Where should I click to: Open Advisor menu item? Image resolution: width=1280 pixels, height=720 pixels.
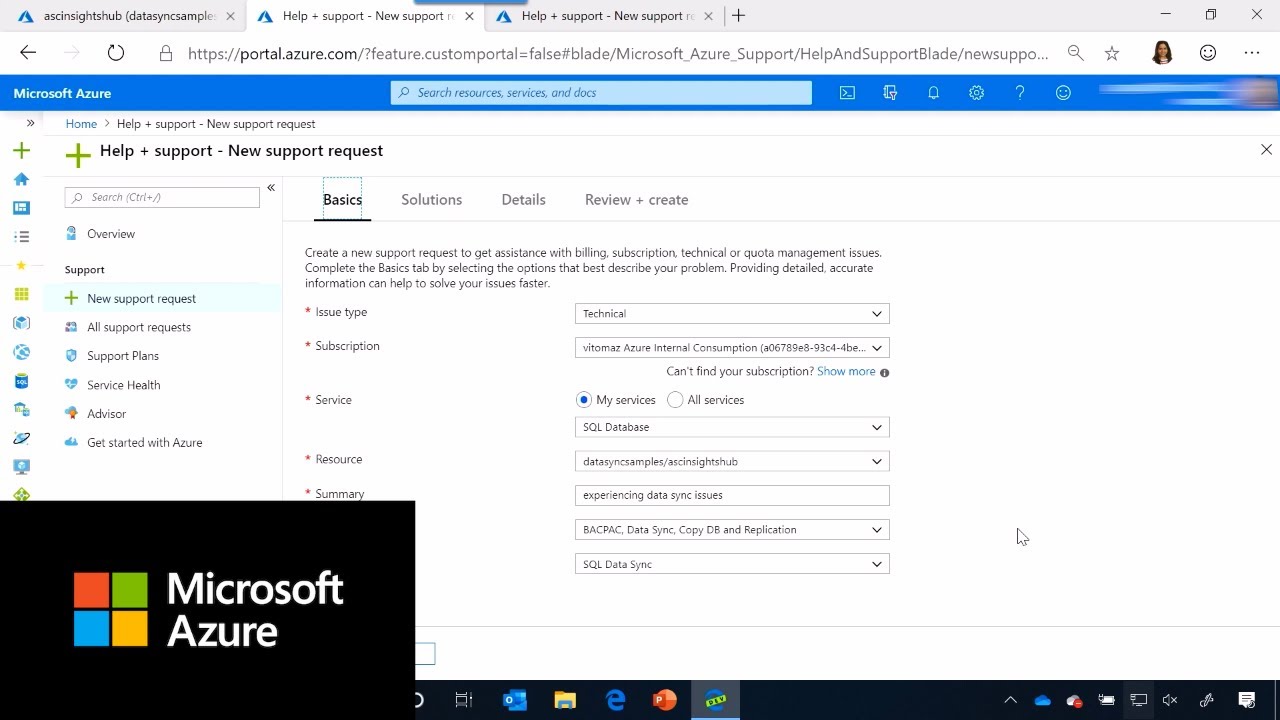(x=106, y=414)
